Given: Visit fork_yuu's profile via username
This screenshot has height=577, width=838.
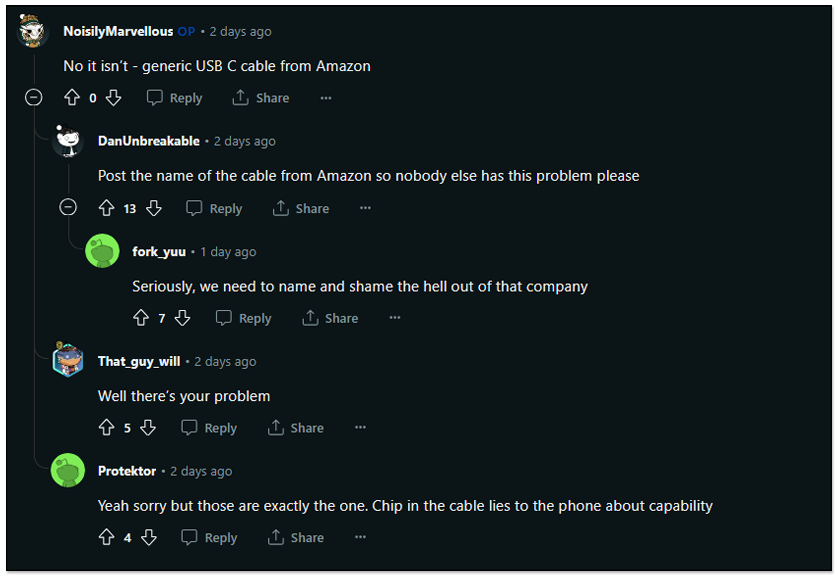Looking at the screenshot, I should [159, 252].
